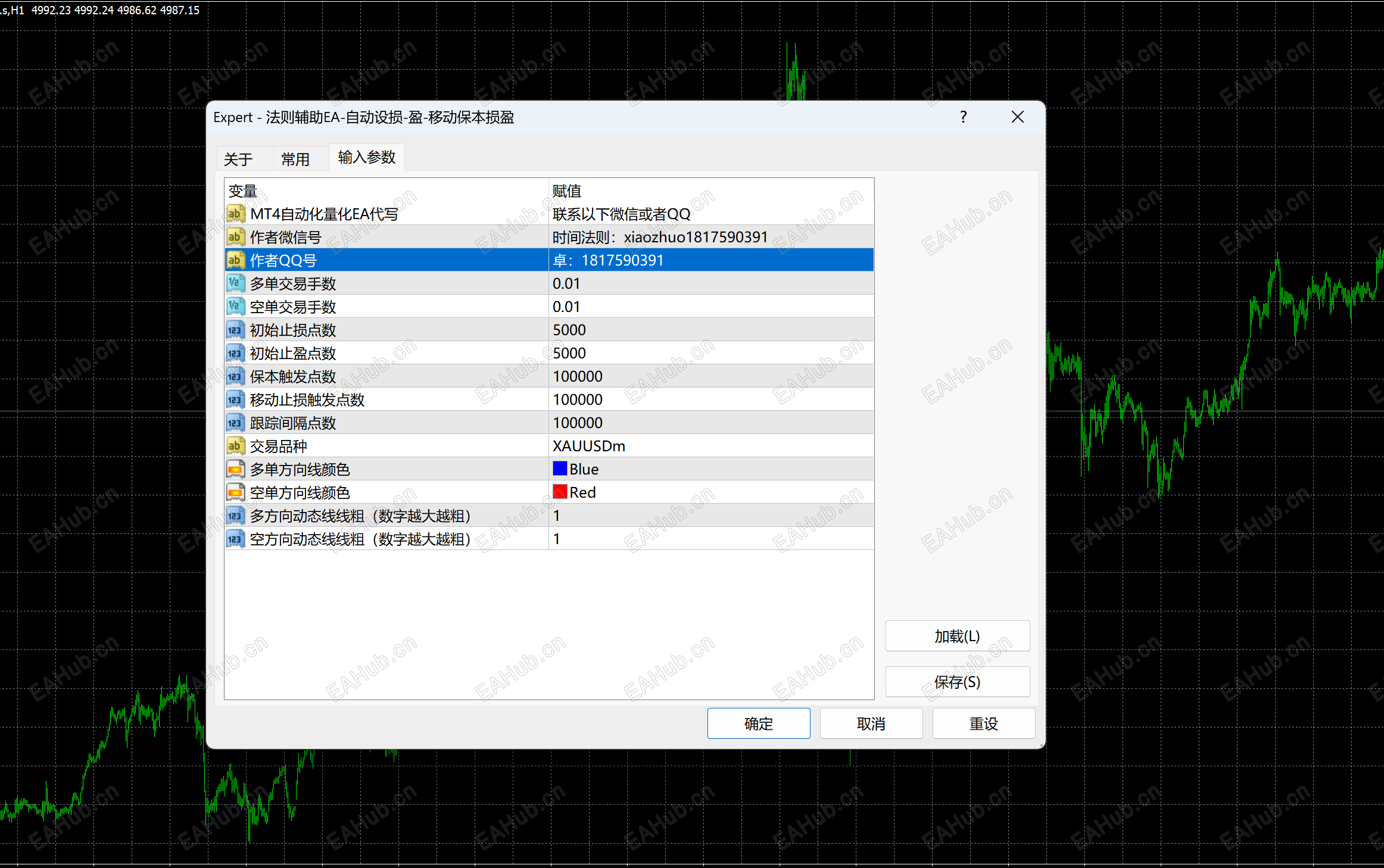The image size is (1384, 868).
Task: Click the double-type icon beside 多单交易手数
Action: (x=235, y=283)
